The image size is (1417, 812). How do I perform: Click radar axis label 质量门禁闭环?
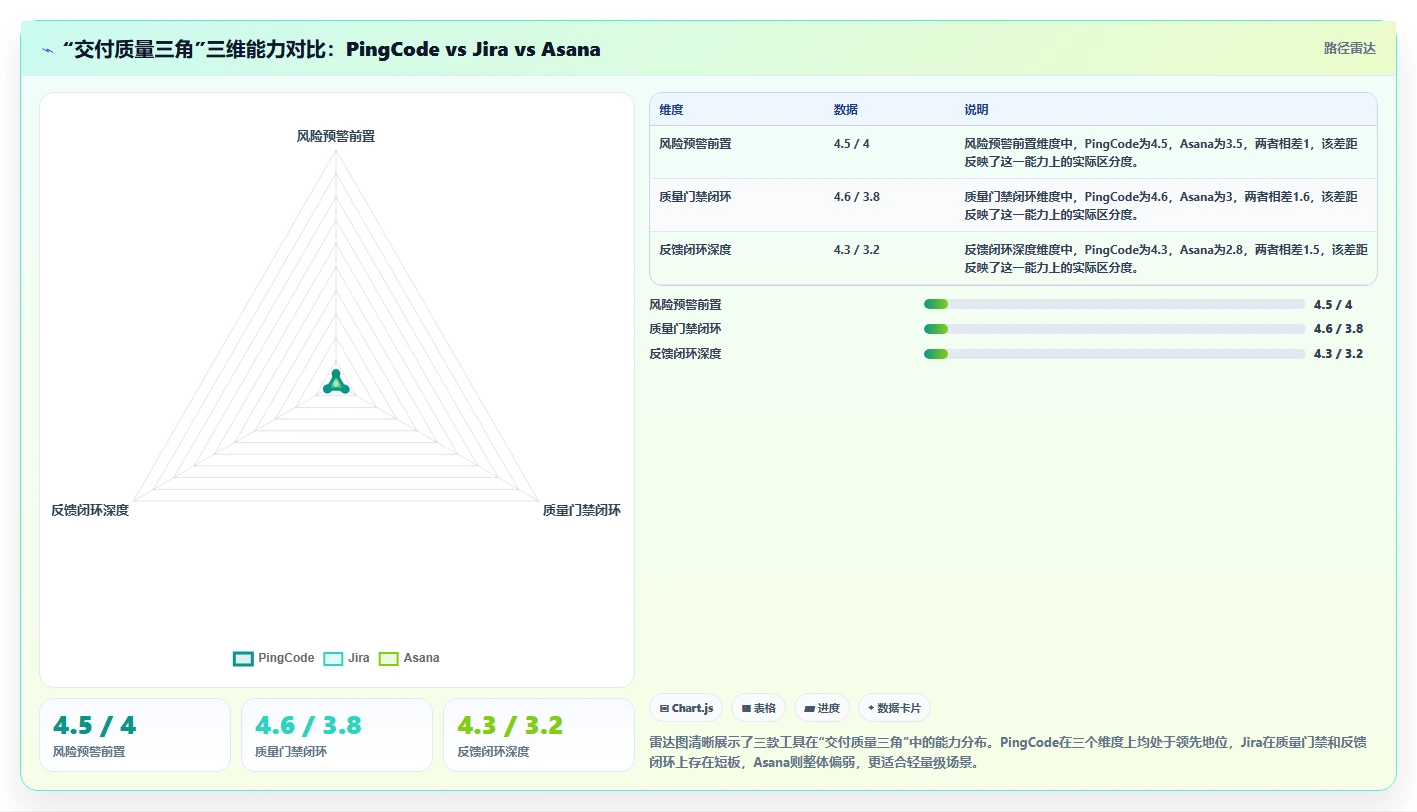click(582, 510)
